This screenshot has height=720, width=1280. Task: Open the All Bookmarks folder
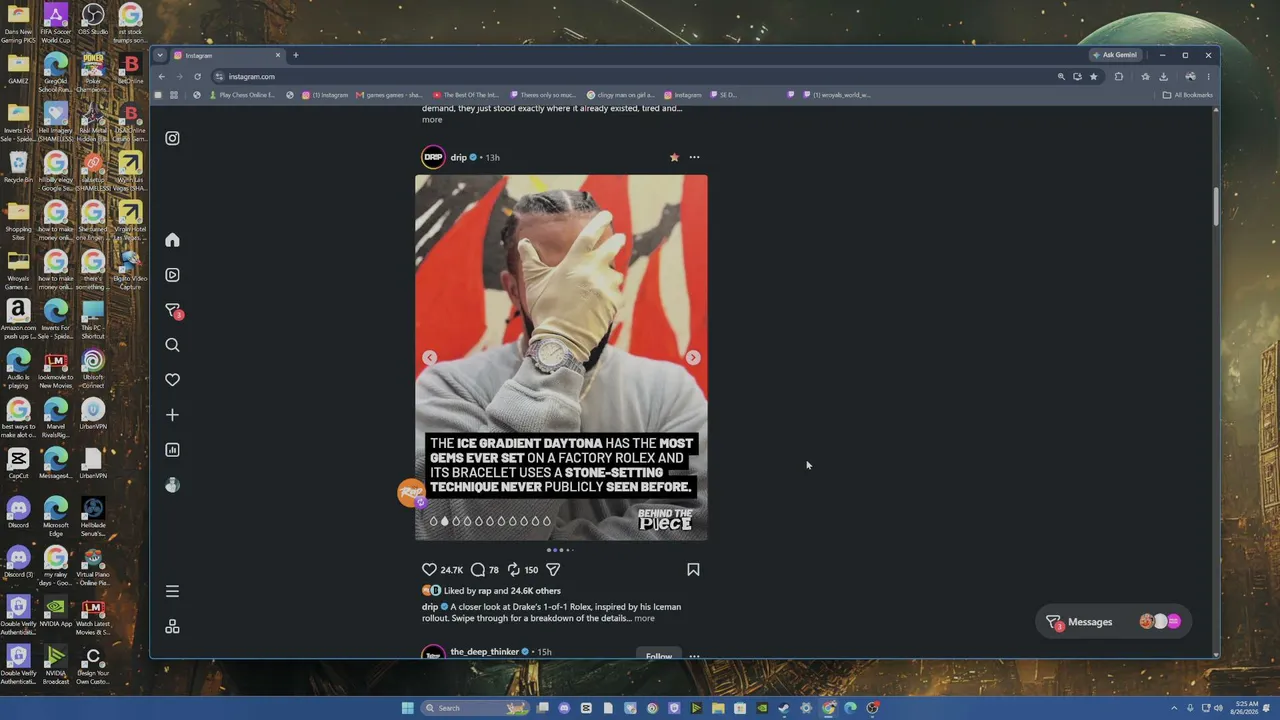1188,95
